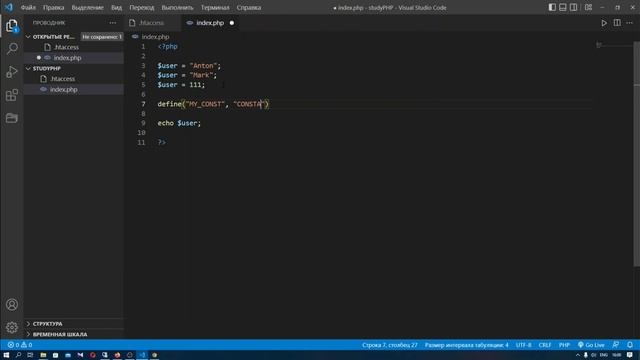
Task: Click Go Live server button
Action: click(x=591, y=345)
